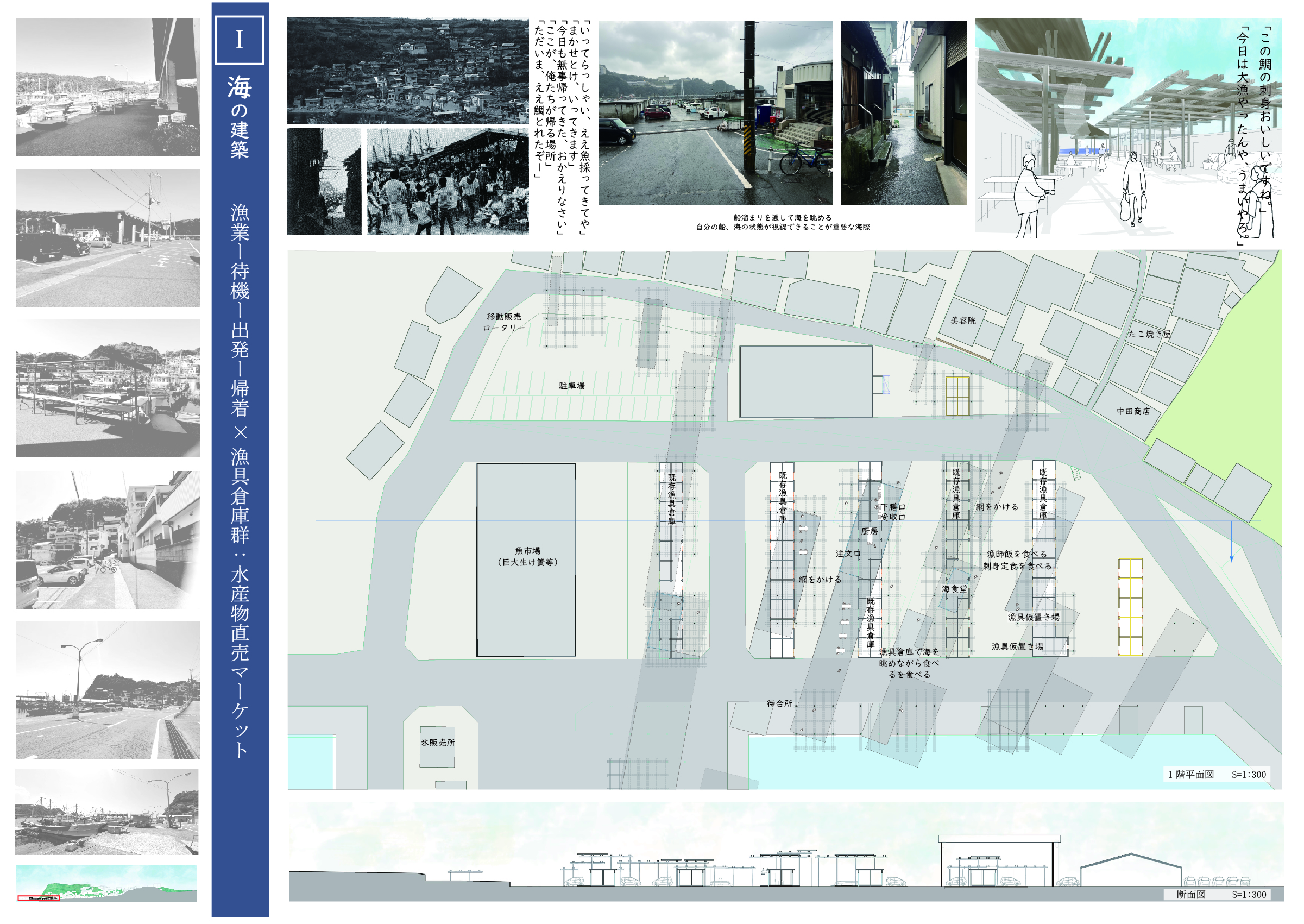Open the top-left grayscale harbor photo

(108, 87)
